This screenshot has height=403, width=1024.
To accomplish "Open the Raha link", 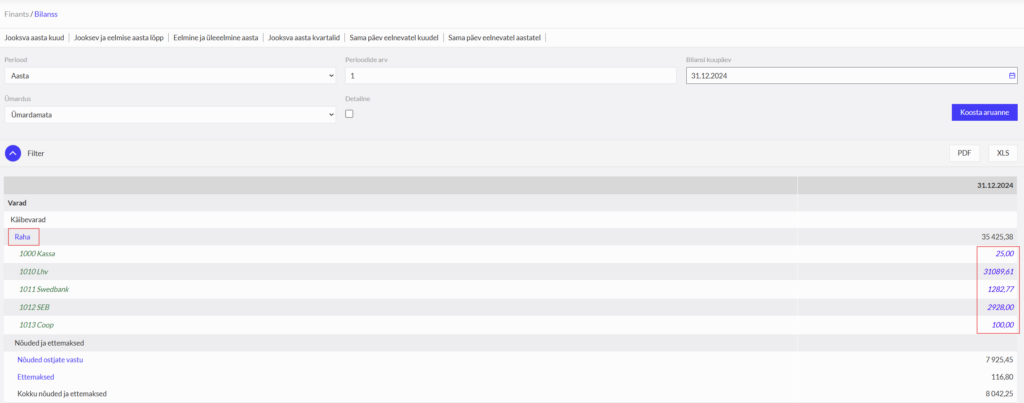I will (x=22, y=237).
